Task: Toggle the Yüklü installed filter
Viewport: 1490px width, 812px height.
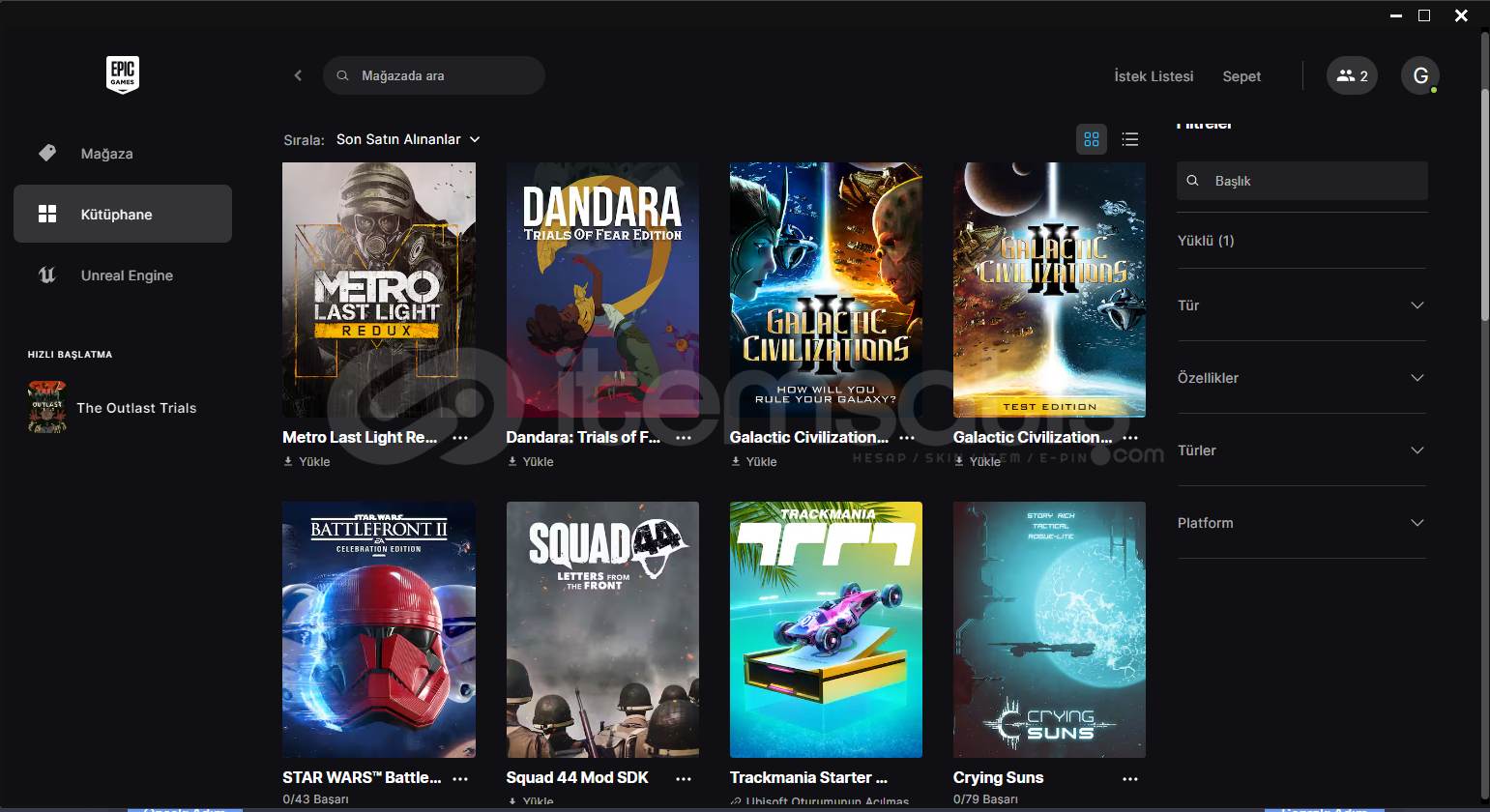Action: point(1206,241)
